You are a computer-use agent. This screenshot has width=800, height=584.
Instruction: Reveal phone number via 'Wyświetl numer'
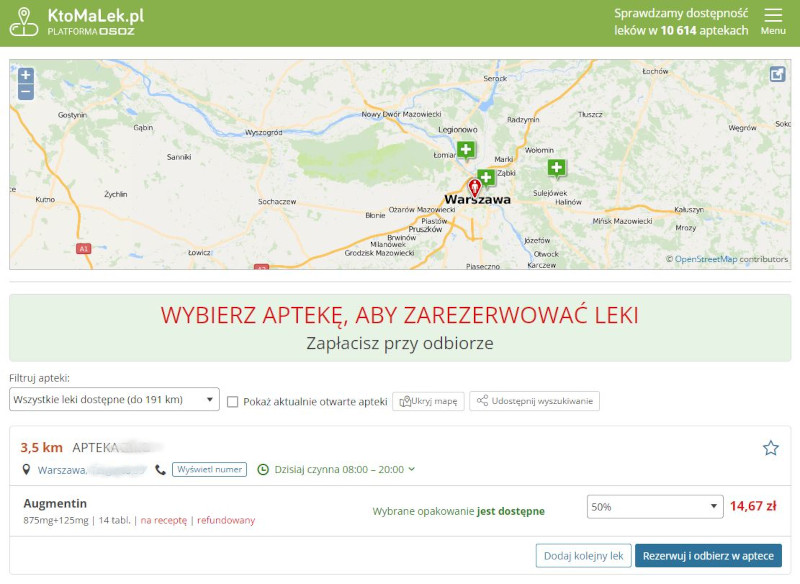pos(209,469)
